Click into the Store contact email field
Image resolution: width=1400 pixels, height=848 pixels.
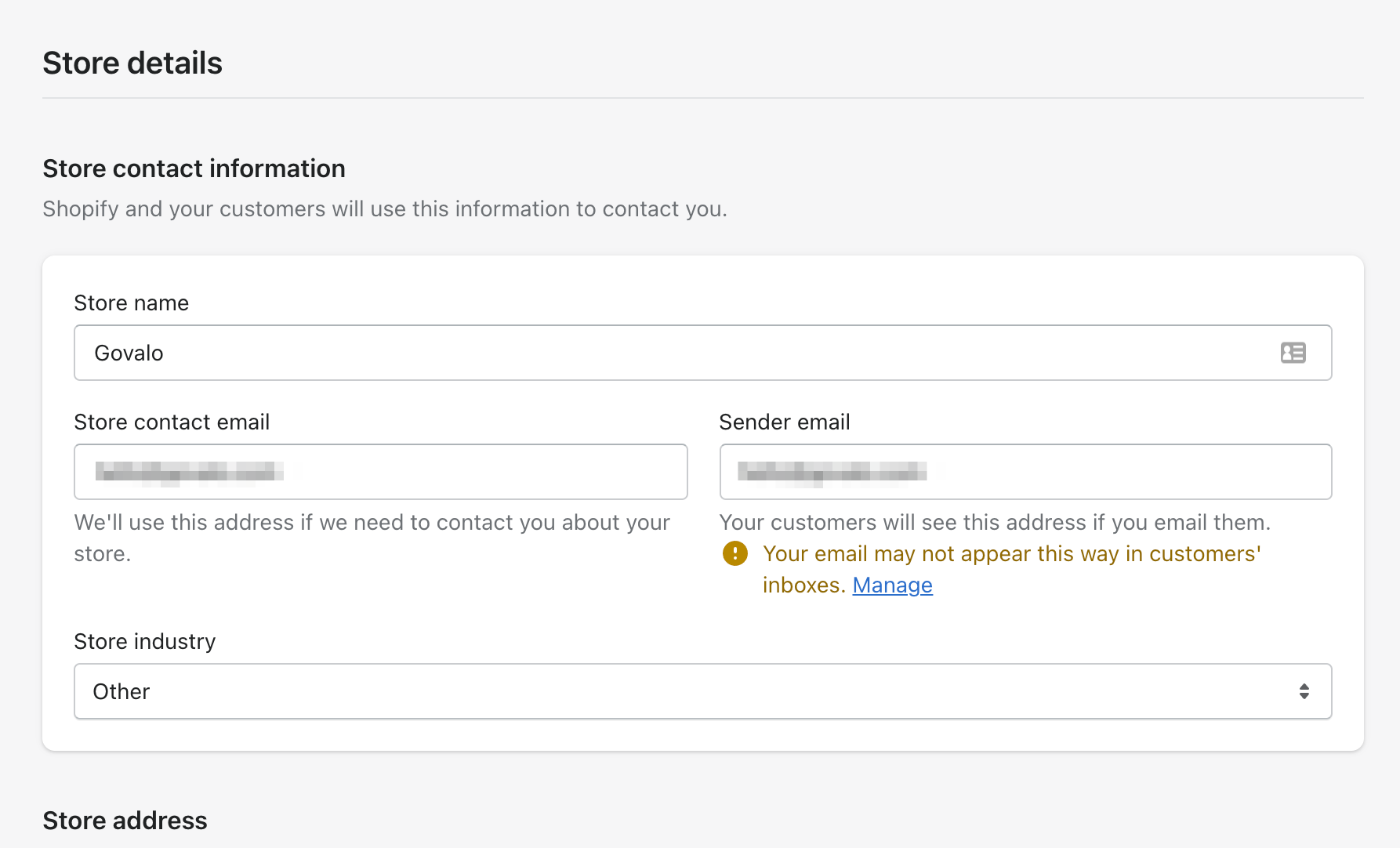point(380,472)
